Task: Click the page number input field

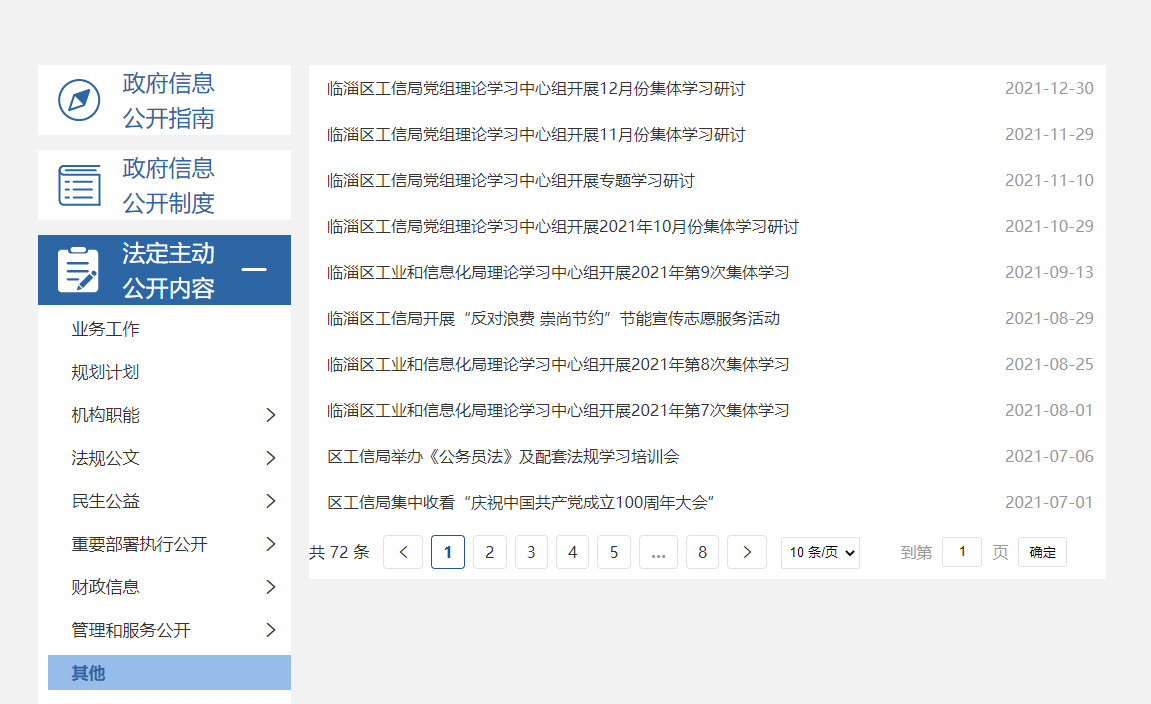Action: tap(962, 552)
